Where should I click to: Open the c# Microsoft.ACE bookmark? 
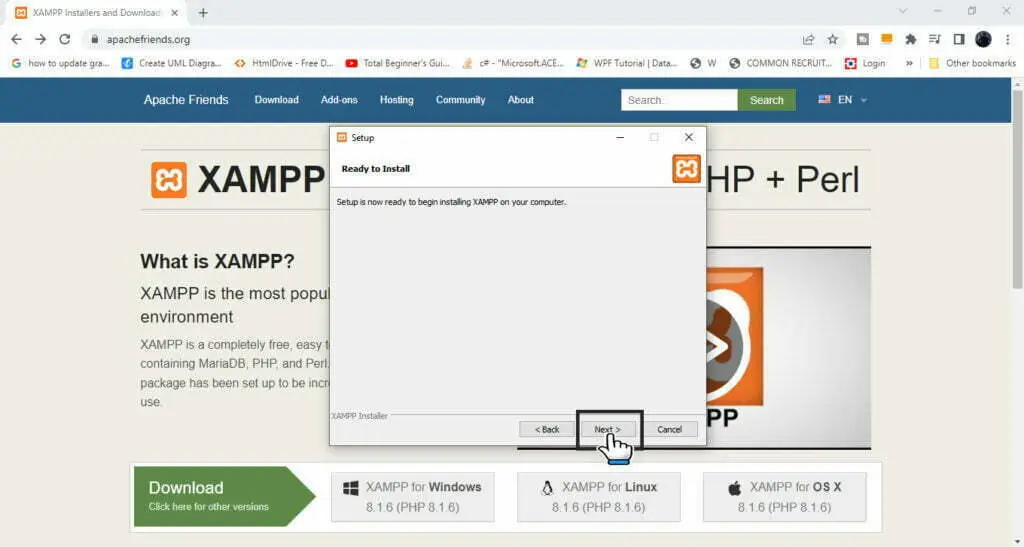(x=513, y=63)
